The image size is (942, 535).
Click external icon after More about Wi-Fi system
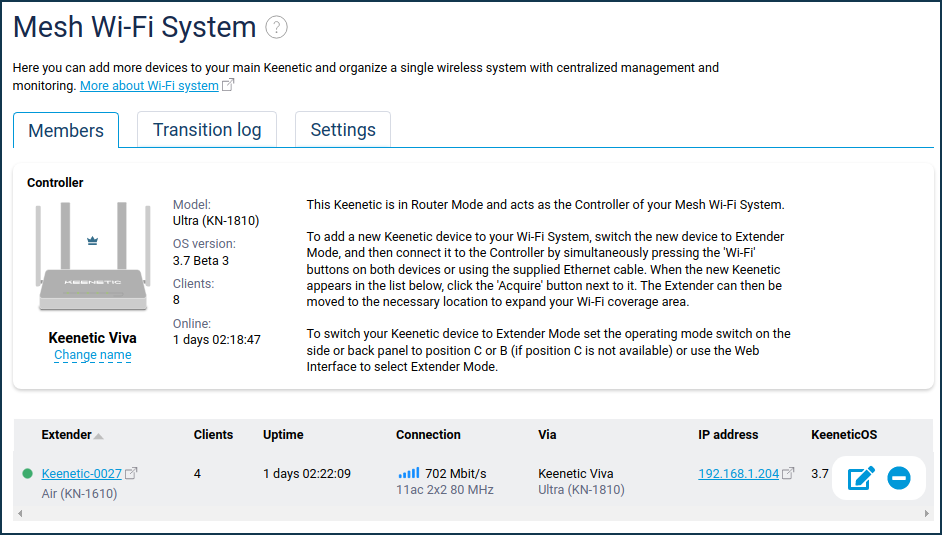tap(228, 85)
